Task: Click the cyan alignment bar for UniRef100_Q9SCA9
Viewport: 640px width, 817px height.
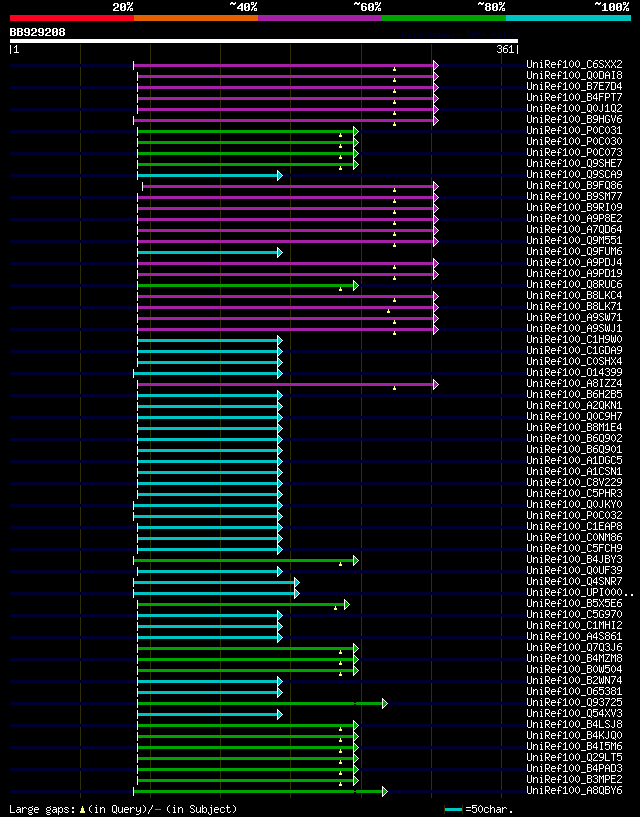Action: point(210,175)
